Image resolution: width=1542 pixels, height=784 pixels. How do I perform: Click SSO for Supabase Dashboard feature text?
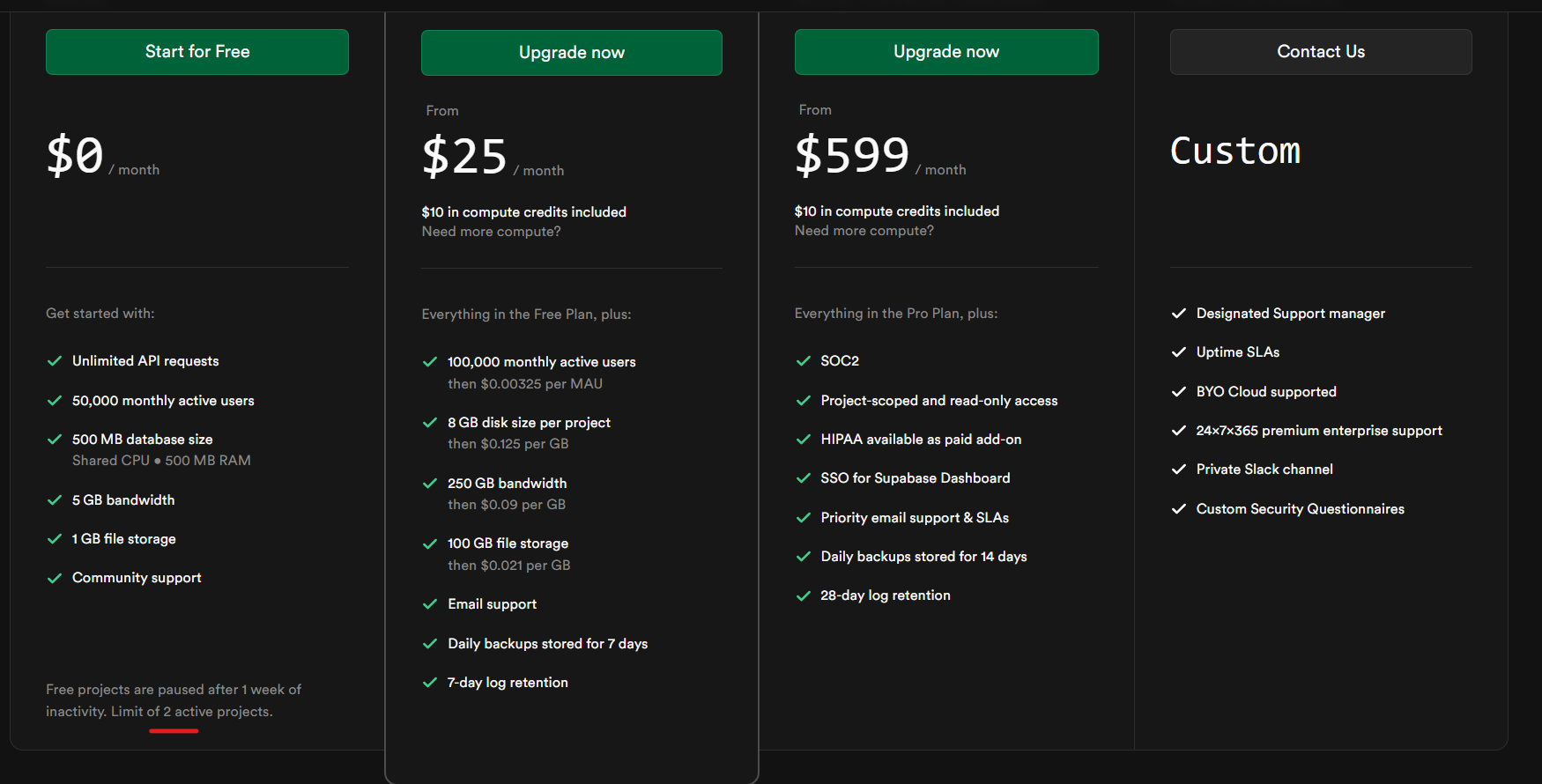(x=916, y=478)
